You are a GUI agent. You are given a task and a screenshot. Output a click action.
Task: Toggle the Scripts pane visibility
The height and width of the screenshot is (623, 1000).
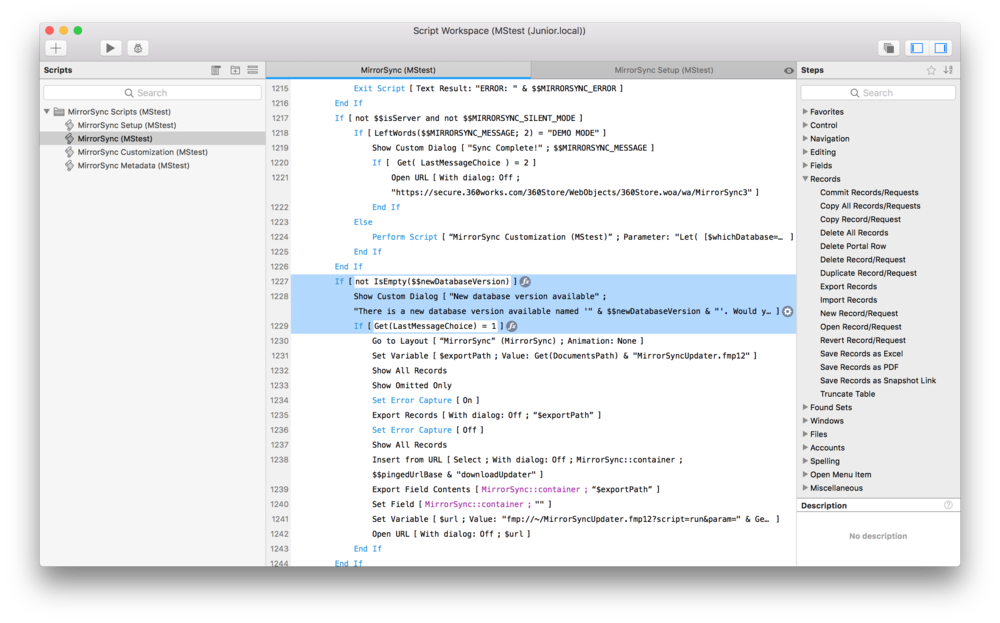(x=915, y=48)
